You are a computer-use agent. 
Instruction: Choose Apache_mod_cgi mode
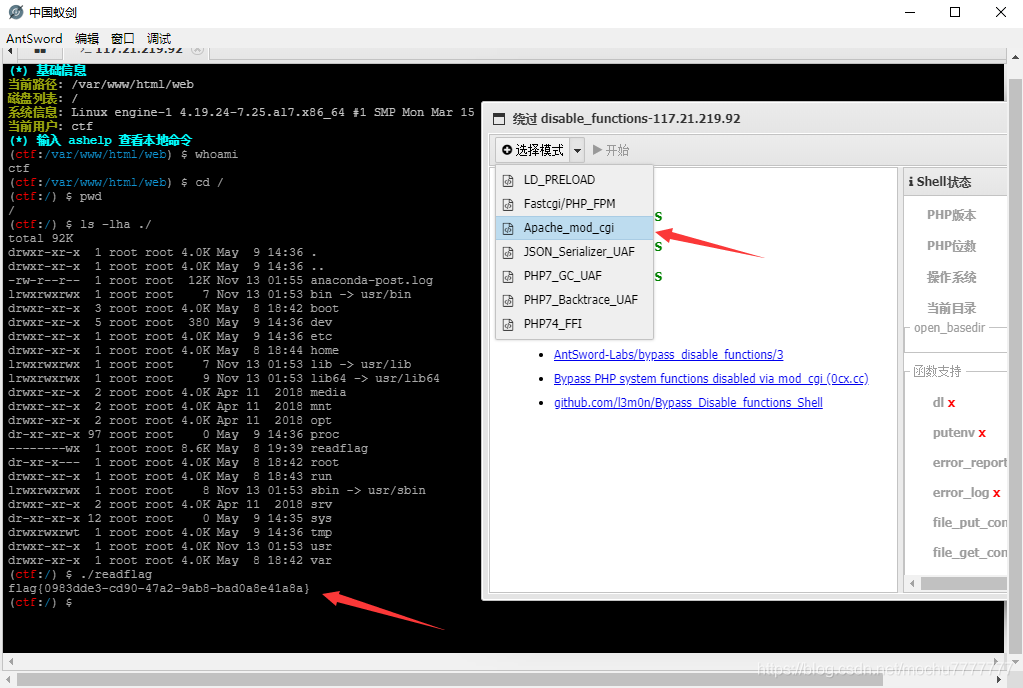point(575,228)
